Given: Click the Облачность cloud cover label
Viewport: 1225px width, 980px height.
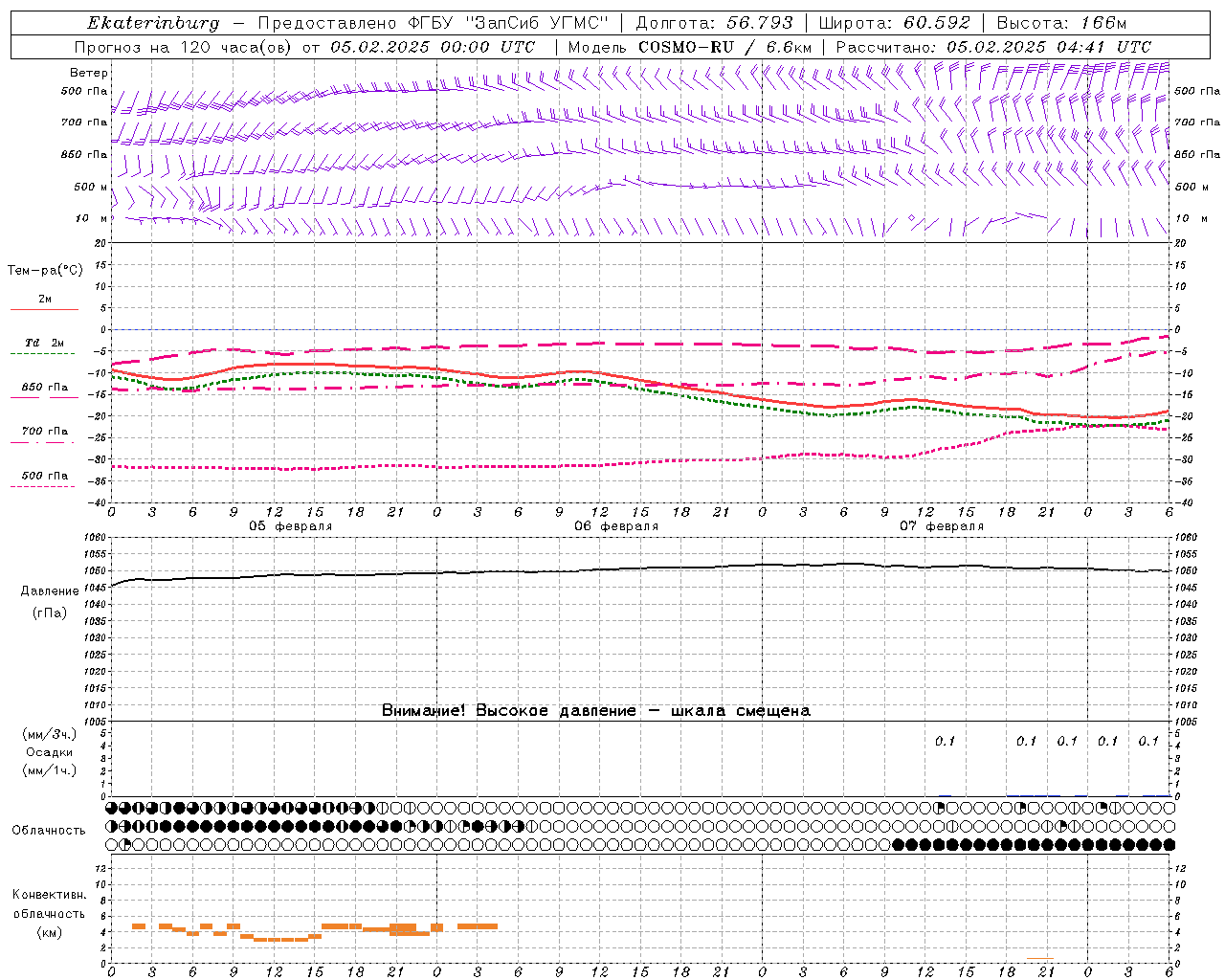Looking at the screenshot, I should (49, 831).
